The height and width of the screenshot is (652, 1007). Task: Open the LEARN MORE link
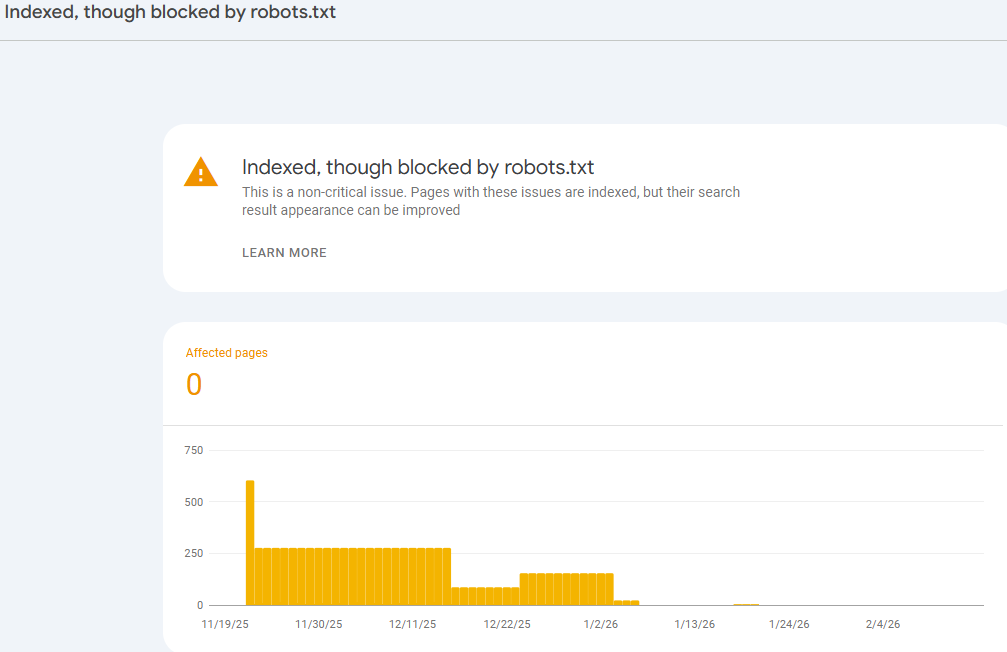(284, 253)
